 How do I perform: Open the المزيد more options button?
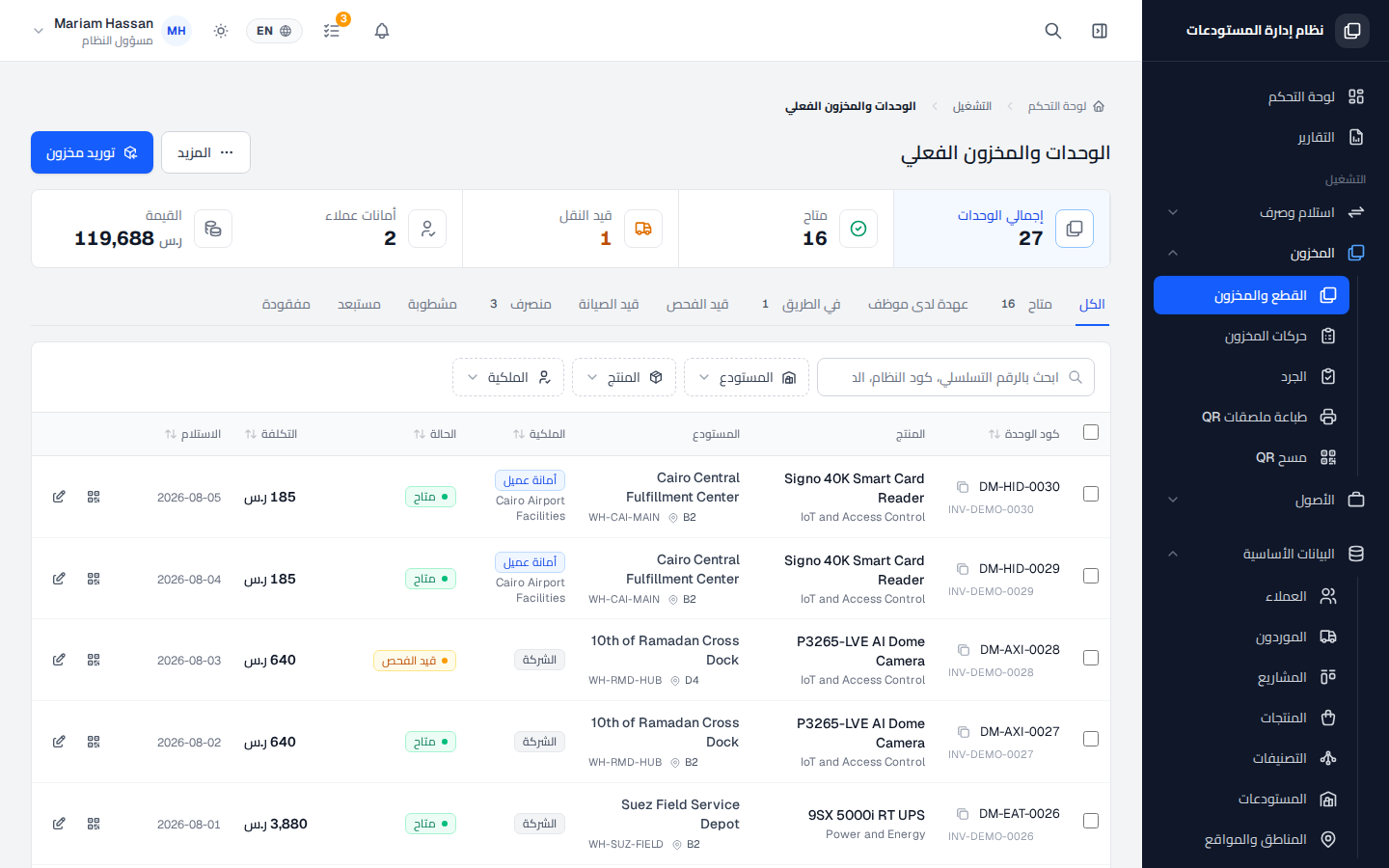tap(205, 152)
